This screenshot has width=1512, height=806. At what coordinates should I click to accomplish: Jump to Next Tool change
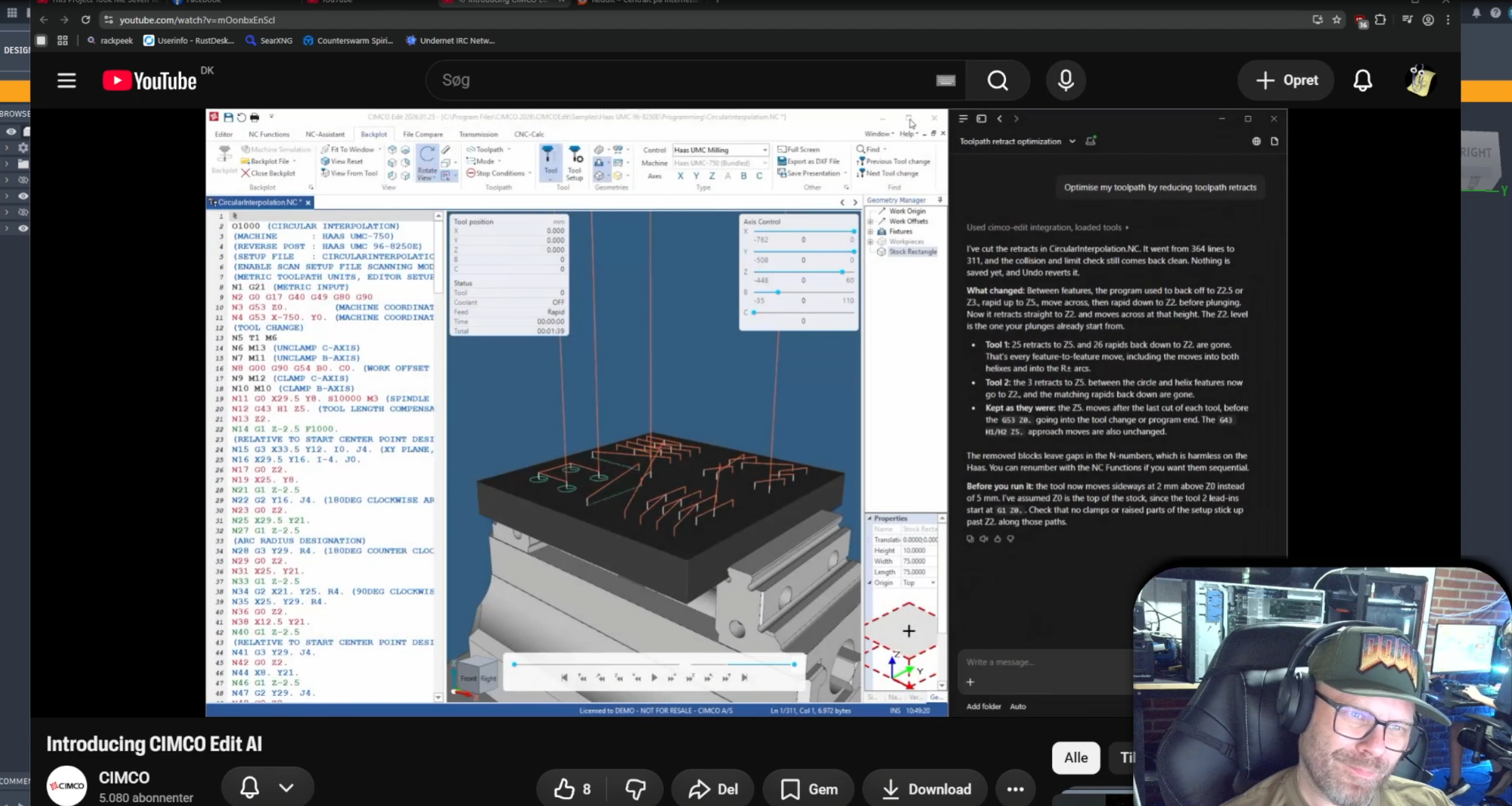pos(888,173)
